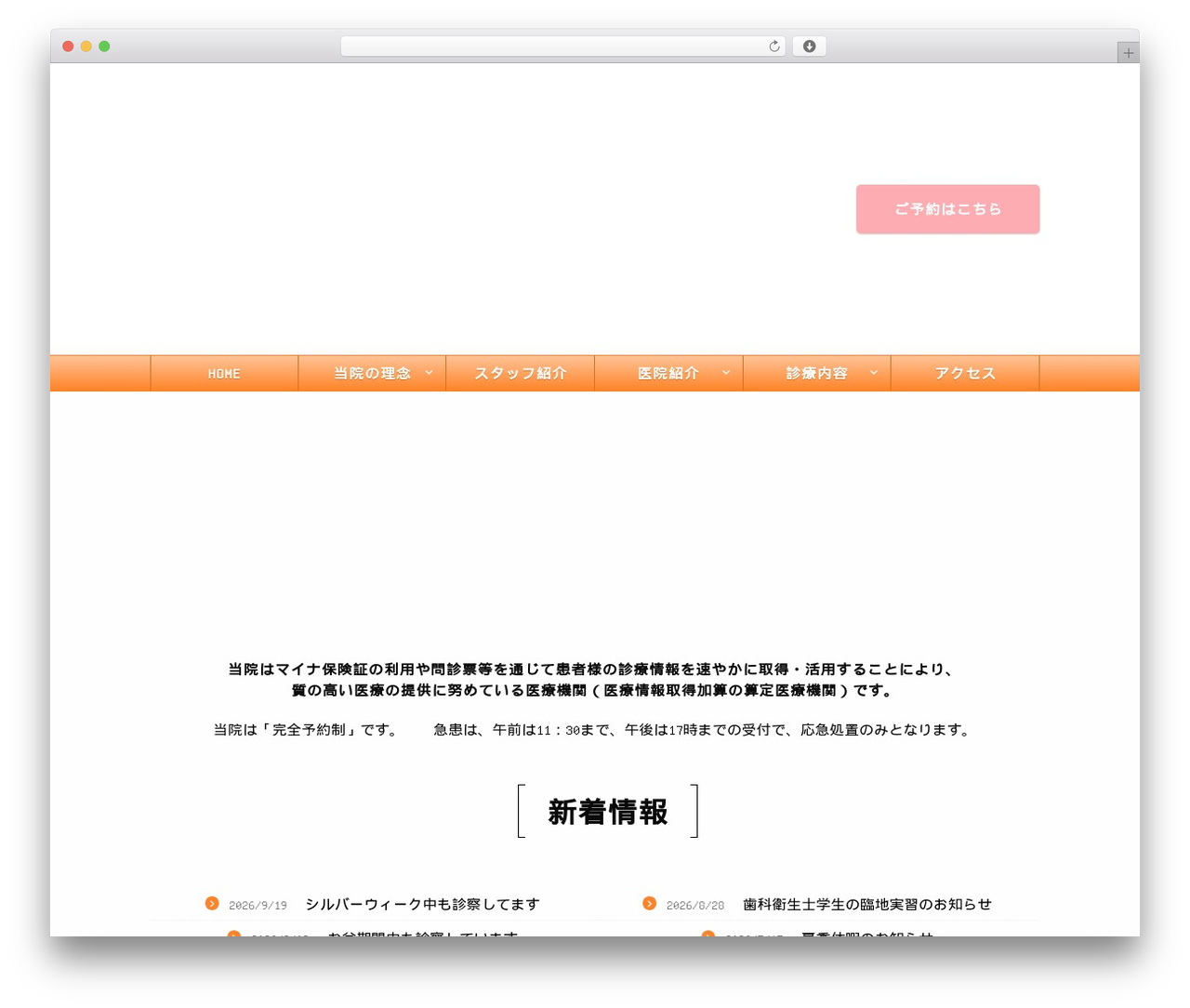Go to HOME in the navigation bar
The height and width of the screenshot is (1008, 1190).
pos(224,373)
